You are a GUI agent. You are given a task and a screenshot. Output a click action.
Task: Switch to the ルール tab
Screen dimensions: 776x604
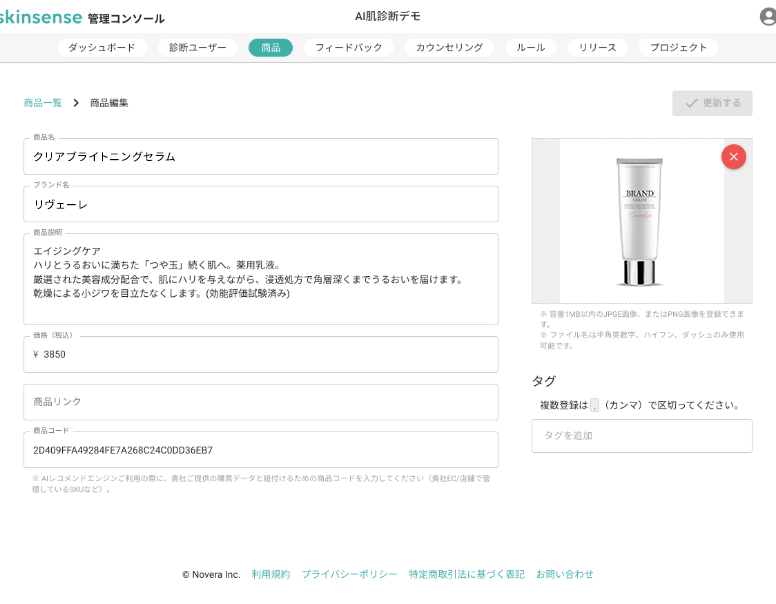click(531, 48)
